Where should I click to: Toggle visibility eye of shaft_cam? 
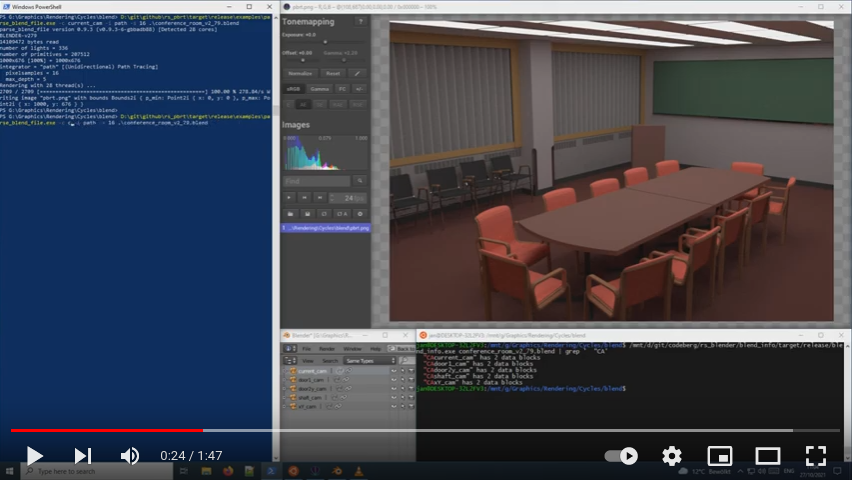click(394, 397)
